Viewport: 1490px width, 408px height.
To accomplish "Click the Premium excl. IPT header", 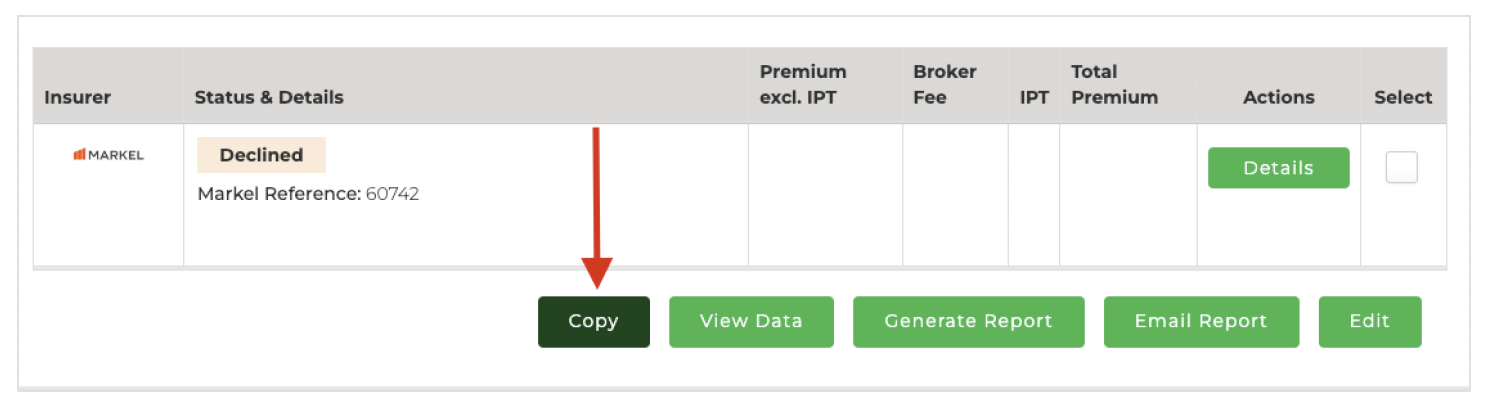I will (803, 85).
